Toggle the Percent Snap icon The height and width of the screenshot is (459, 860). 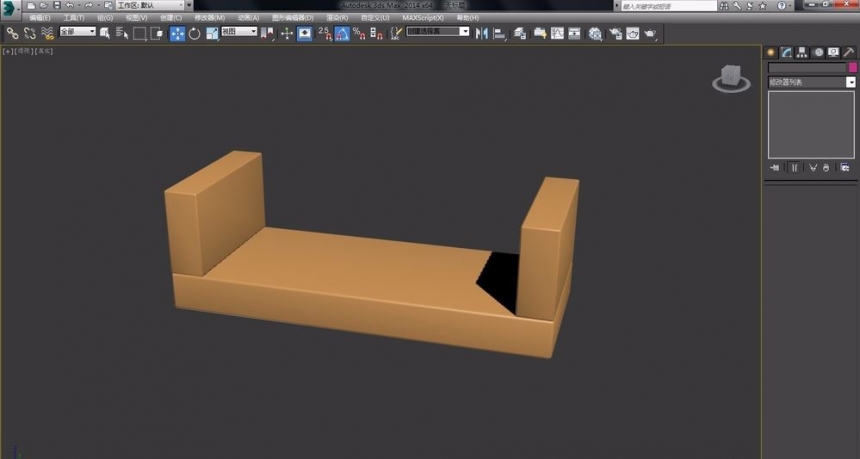click(x=359, y=34)
